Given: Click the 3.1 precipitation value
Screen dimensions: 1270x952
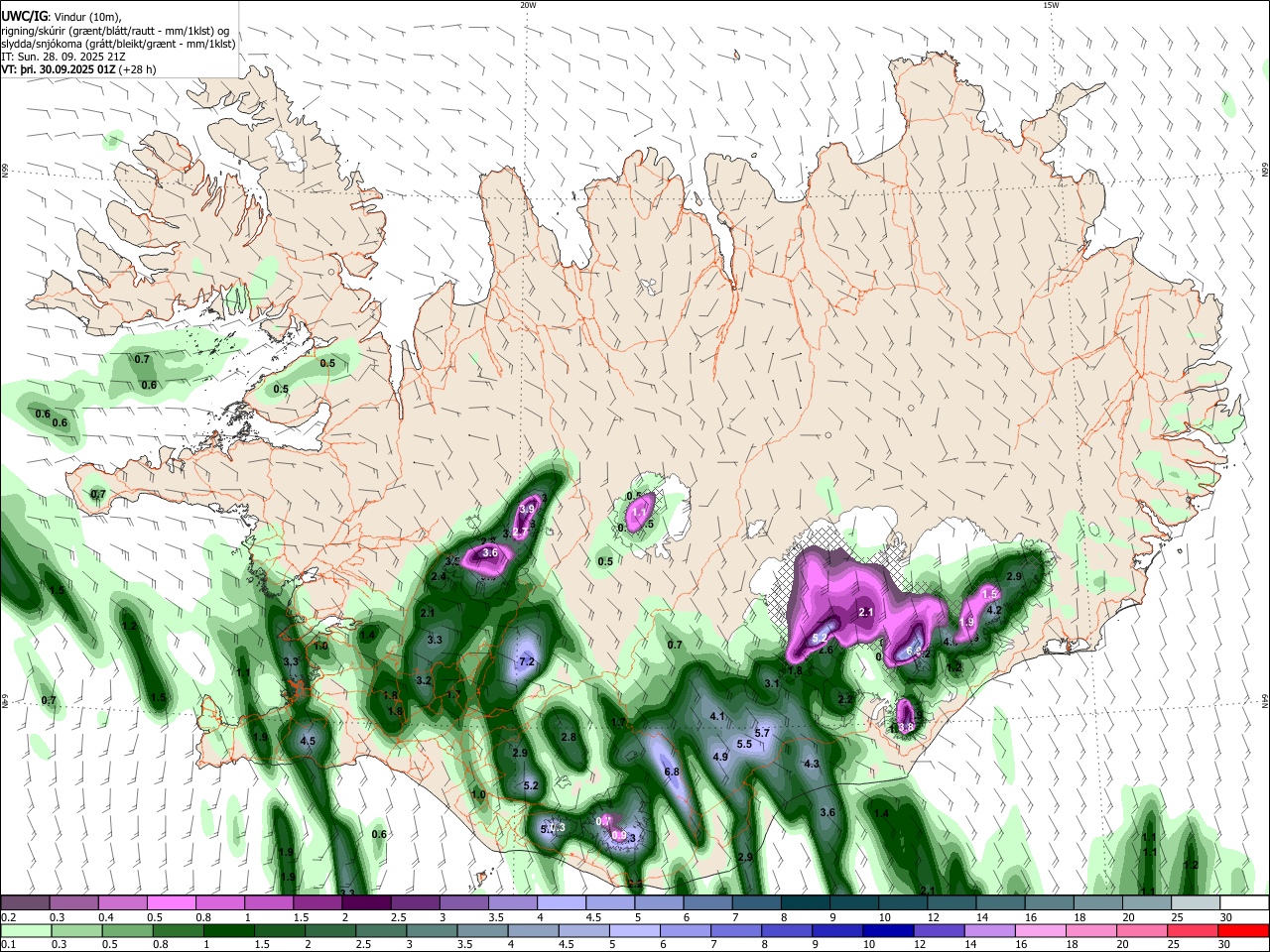Looking at the screenshot, I should 772,683.
